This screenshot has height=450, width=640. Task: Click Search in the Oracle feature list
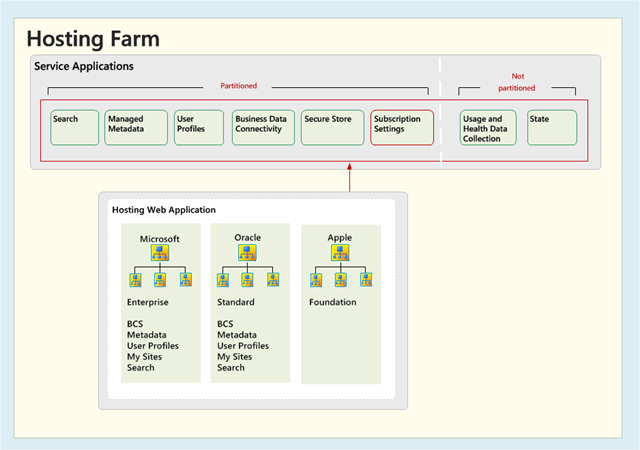pyautogui.click(x=231, y=368)
